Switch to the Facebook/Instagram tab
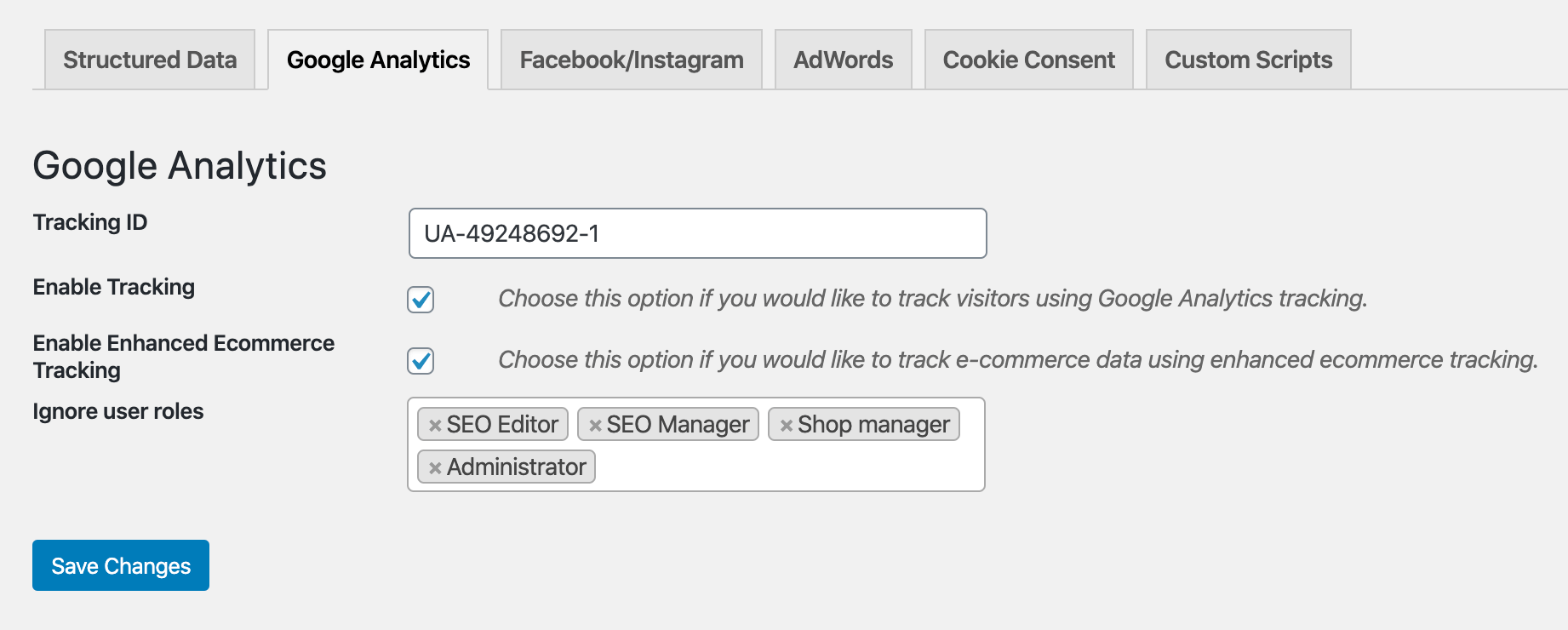The image size is (1568, 630). [632, 60]
